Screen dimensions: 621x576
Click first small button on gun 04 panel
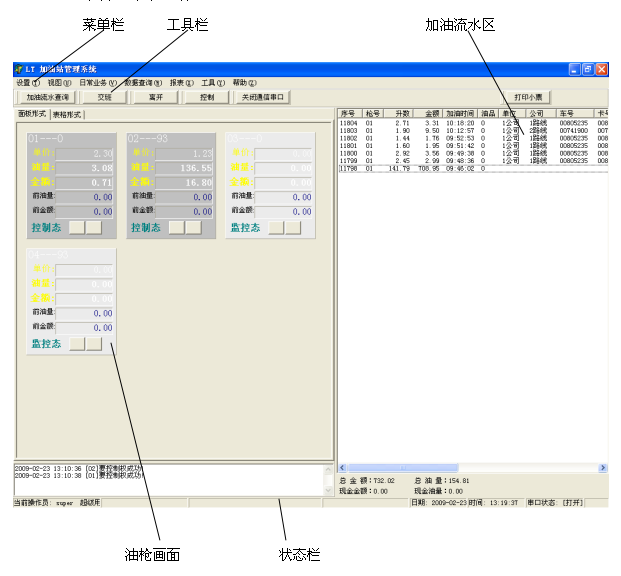(77, 344)
